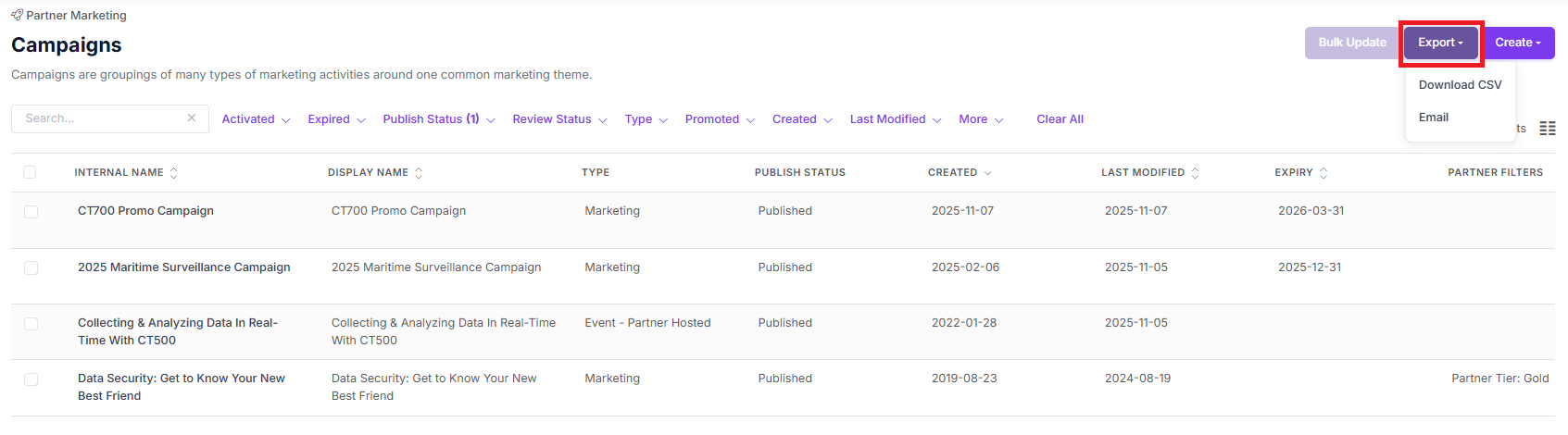Image resolution: width=1568 pixels, height=435 pixels.
Task: Toggle the select-all checkbox in table header
Action: pos(31,172)
